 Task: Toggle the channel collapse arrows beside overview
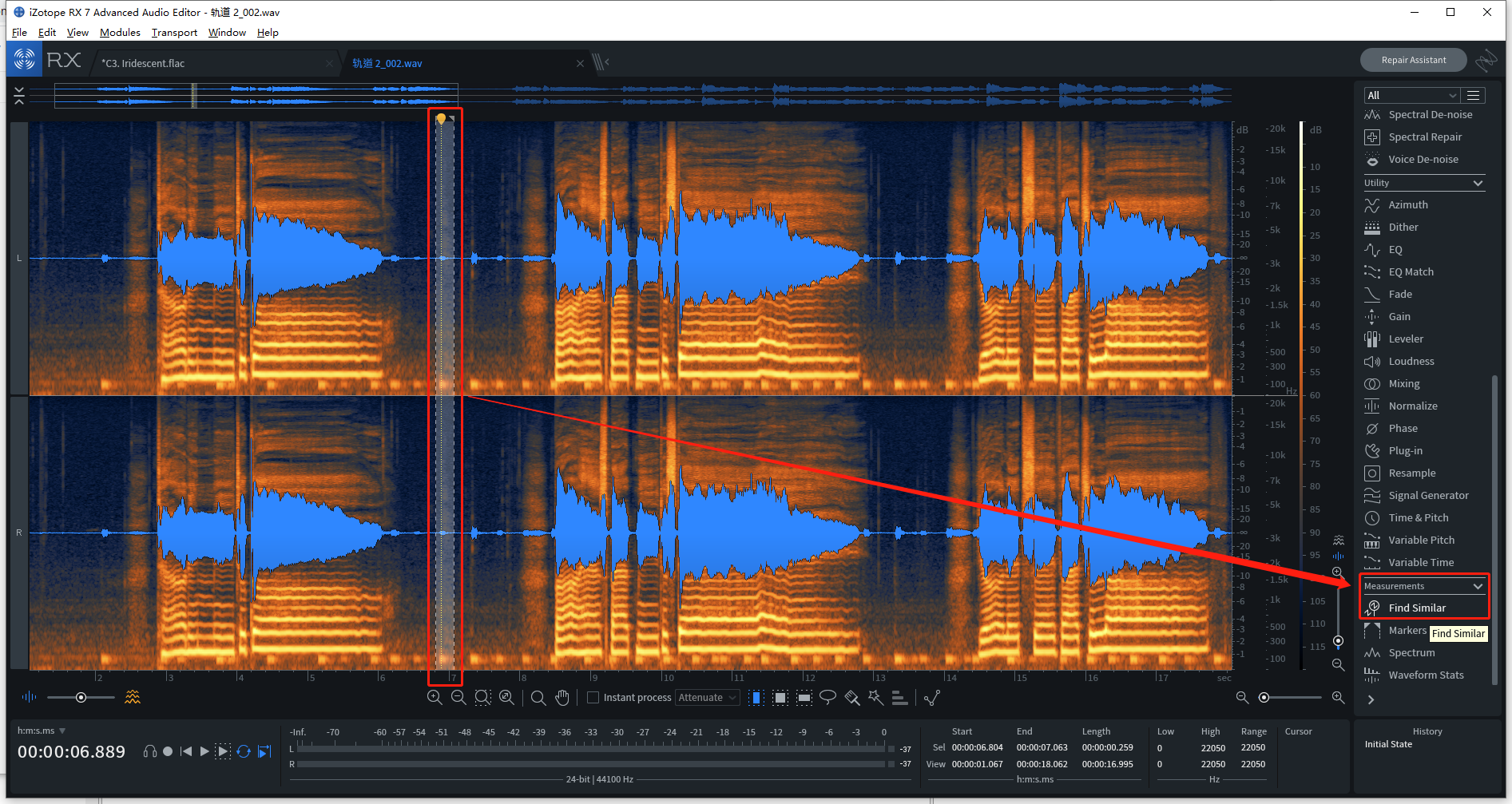19,95
